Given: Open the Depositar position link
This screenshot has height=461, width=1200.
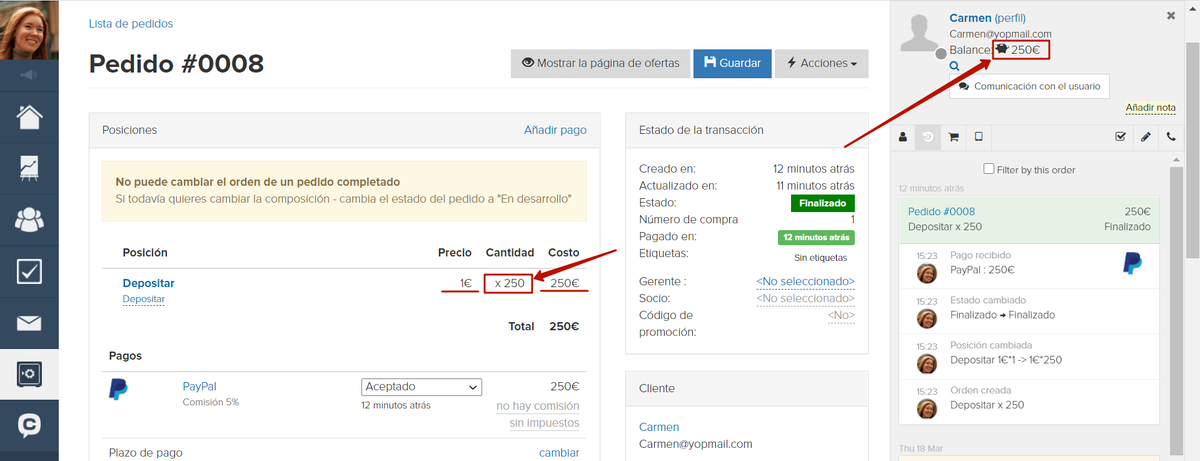Looking at the screenshot, I should pos(148,283).
